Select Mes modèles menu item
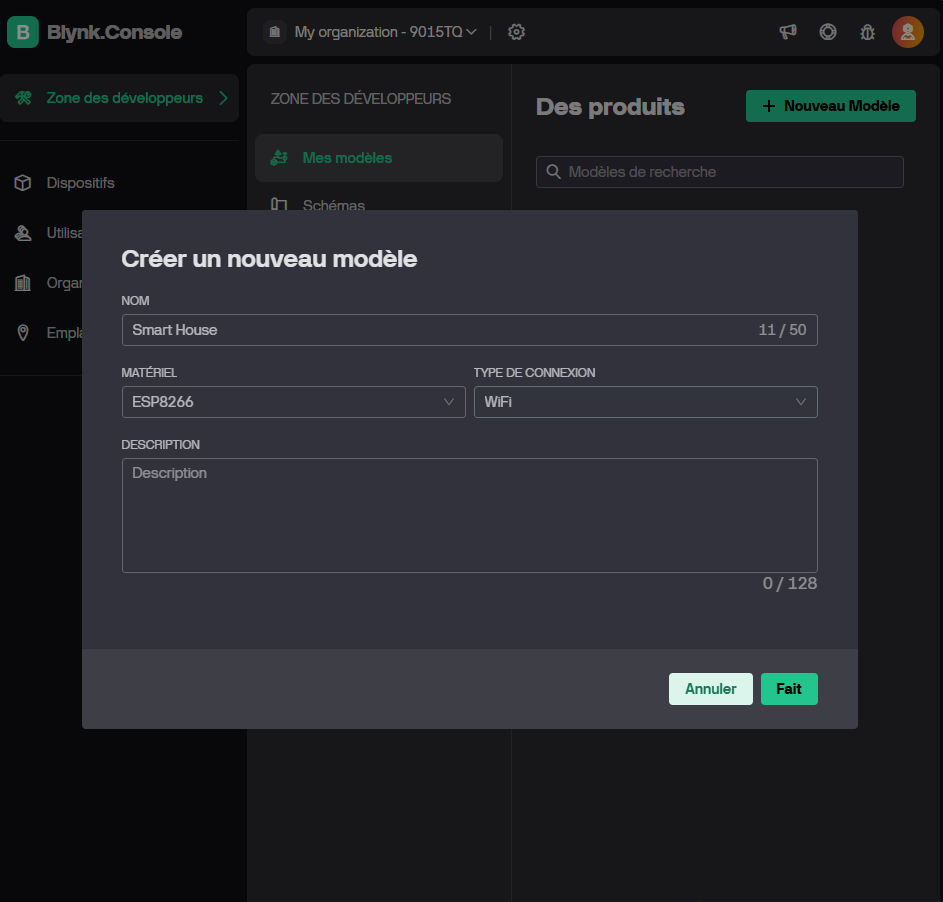 [x=379, y=158]
